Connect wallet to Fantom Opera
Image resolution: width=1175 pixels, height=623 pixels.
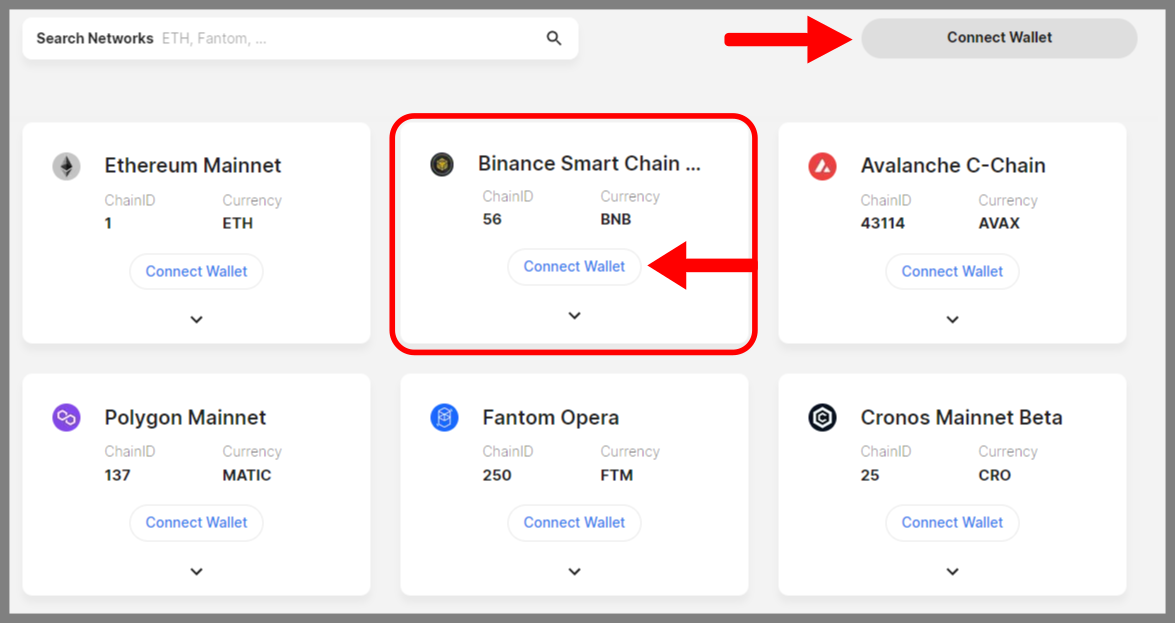coord(574,522)
